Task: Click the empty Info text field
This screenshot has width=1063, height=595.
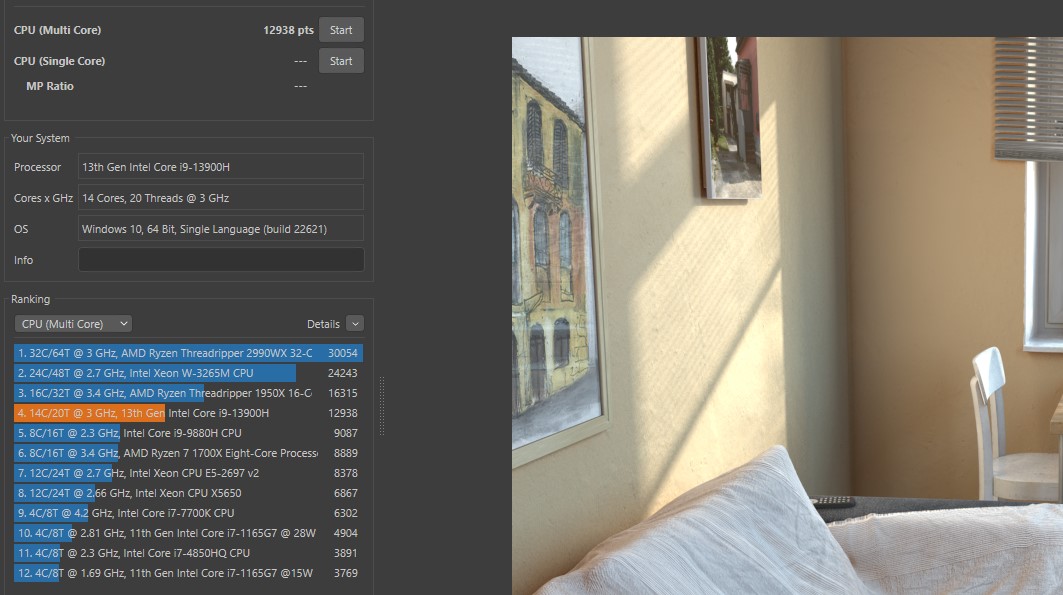Action: pos(221,260)
